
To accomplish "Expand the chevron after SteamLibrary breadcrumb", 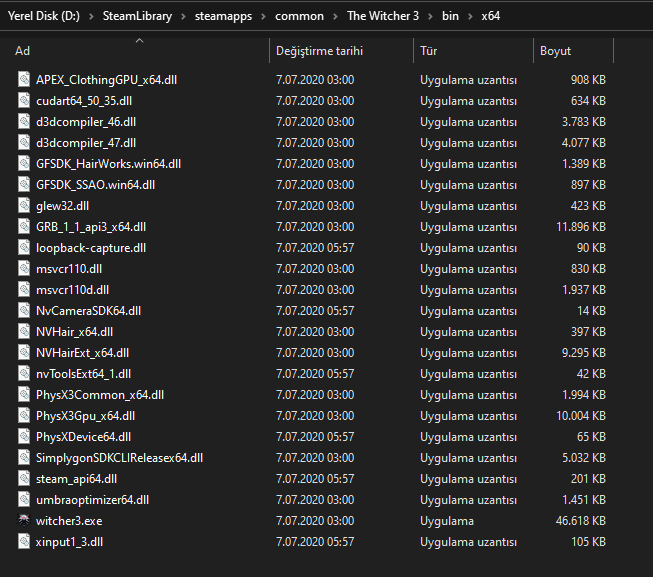I will pos(183,17).
